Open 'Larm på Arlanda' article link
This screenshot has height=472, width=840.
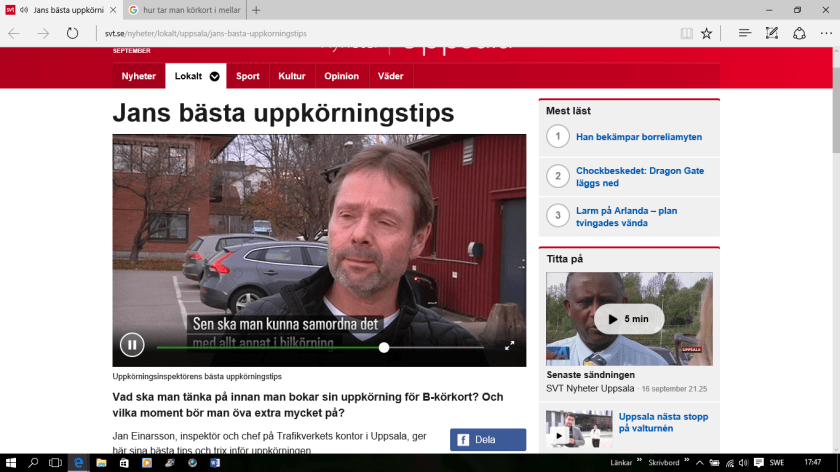coord(626,216)
